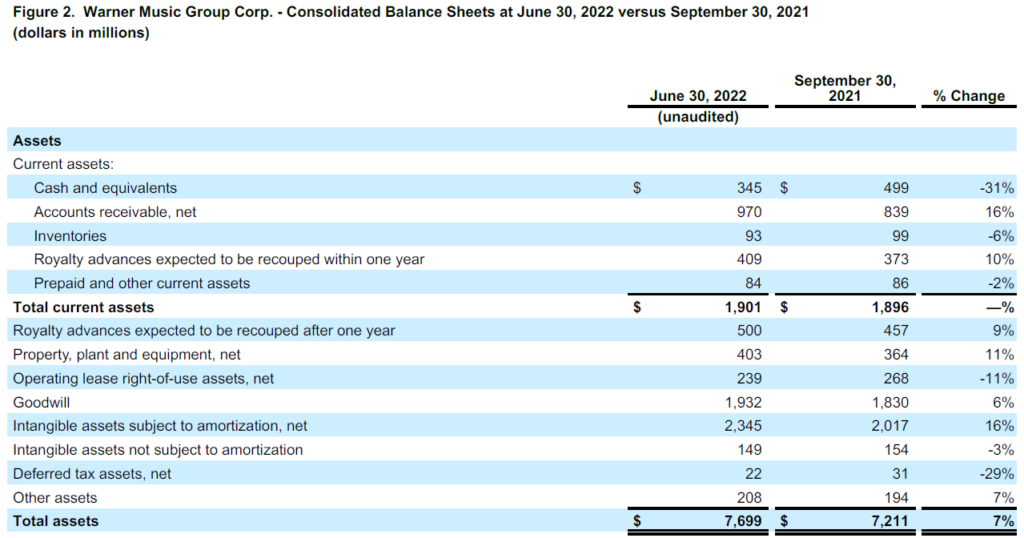Select the amortizable intangibles value 2,345

(743, 426)
